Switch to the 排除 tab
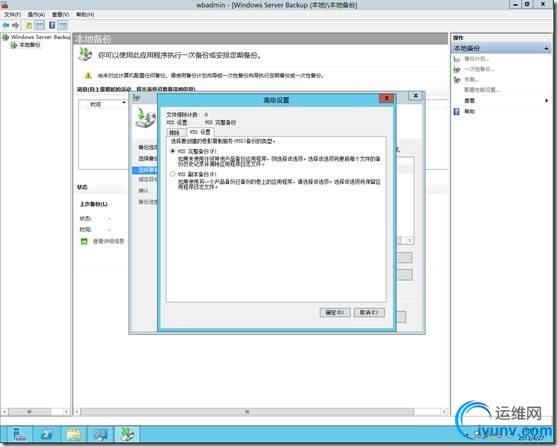This screenshot has width=558, height=447. [175, 133]
